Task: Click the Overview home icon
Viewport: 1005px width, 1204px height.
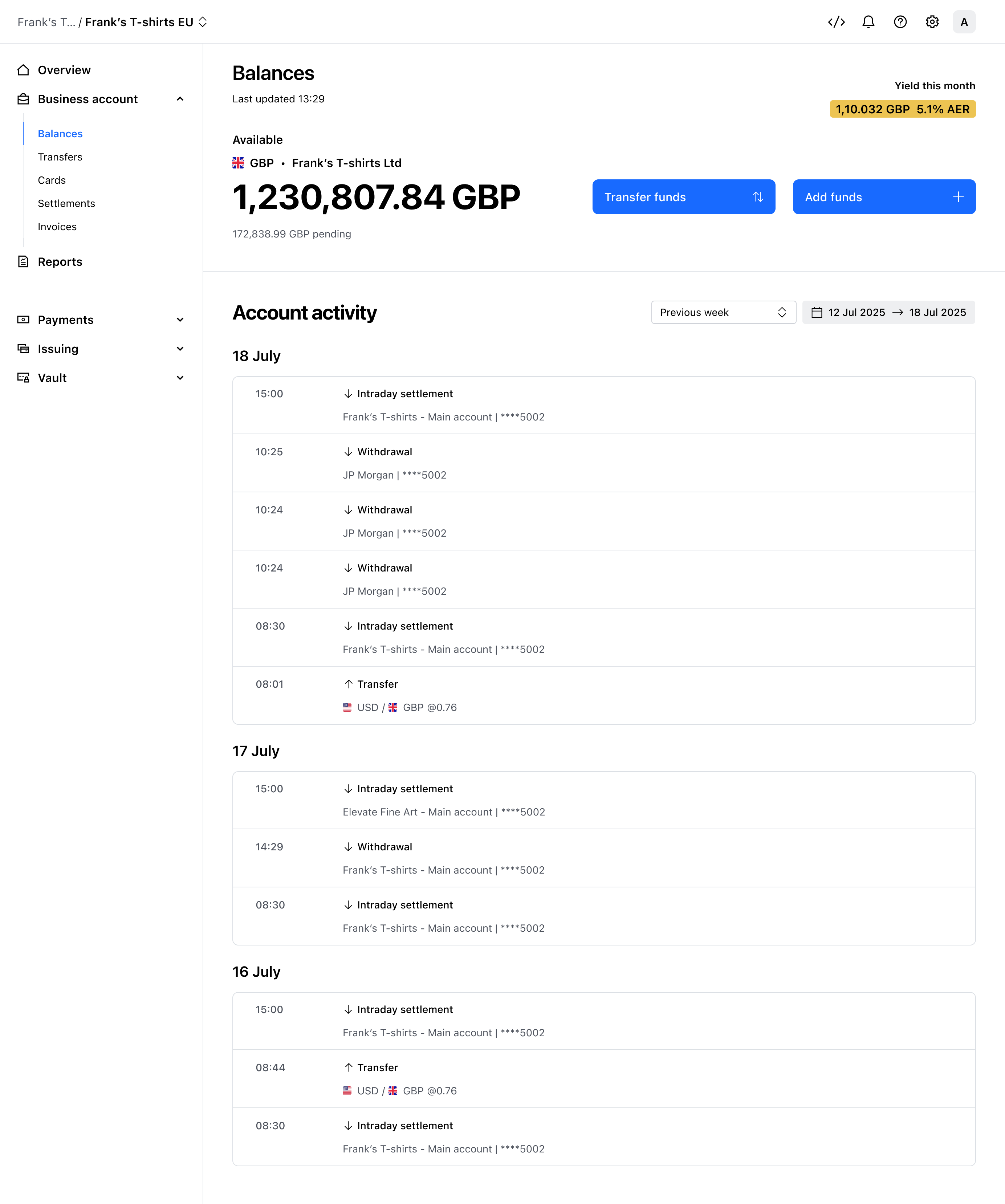Action: [23, 70]
